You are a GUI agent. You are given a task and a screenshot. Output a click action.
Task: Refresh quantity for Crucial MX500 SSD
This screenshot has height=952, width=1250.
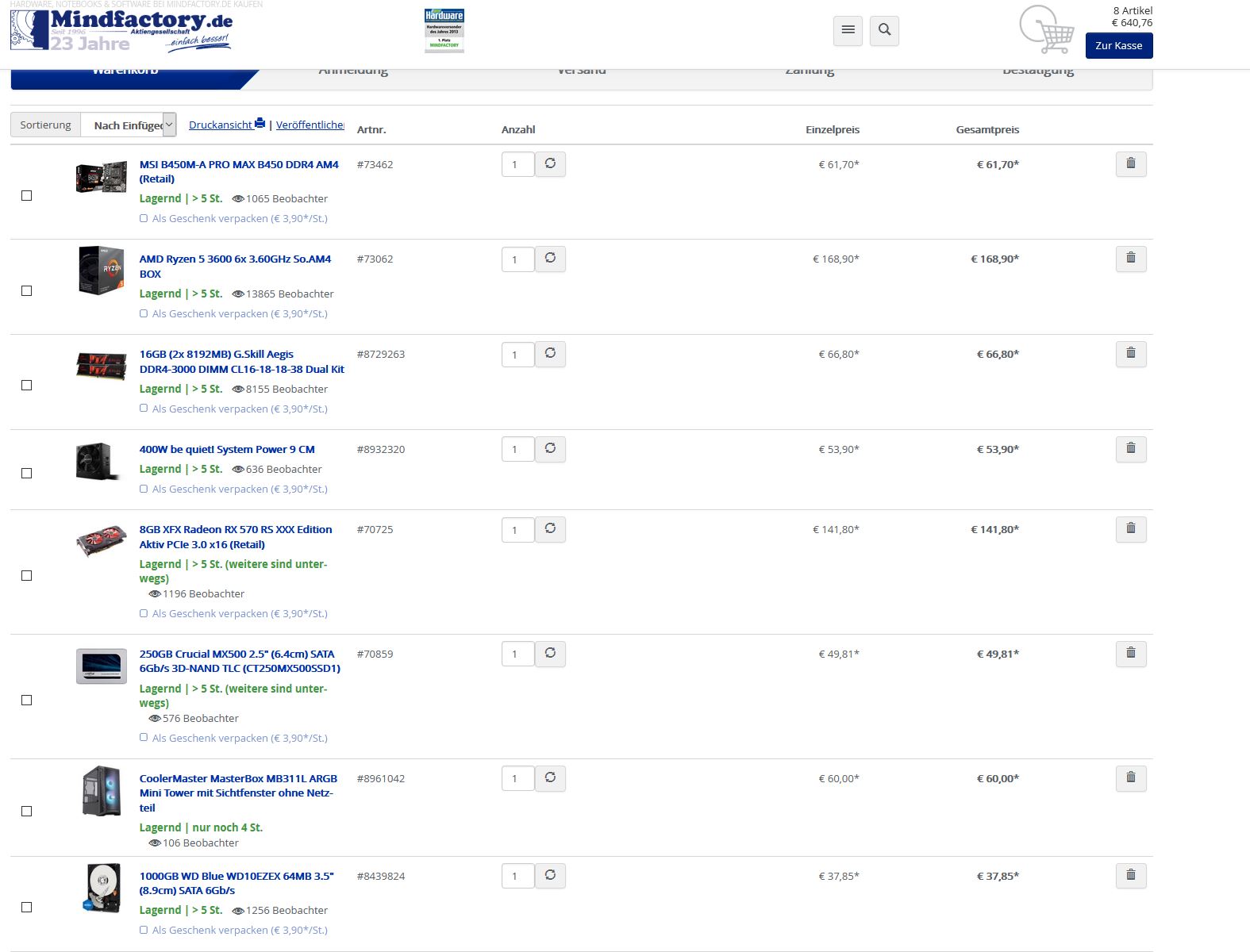pyautogui.click(x=550, y=654)
